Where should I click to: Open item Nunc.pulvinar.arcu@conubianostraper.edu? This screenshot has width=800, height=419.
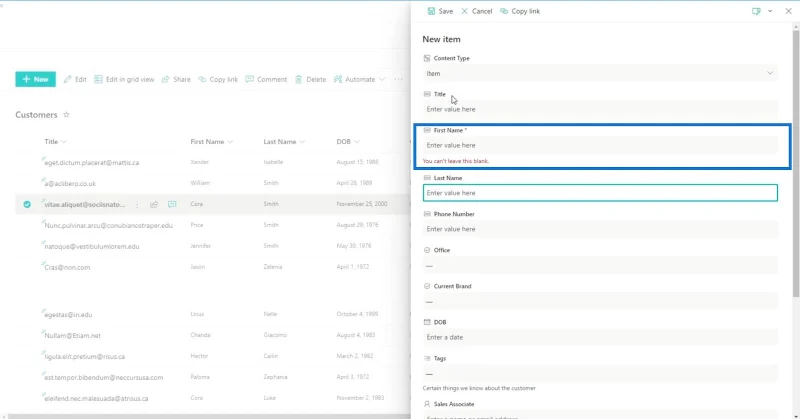pyautogui.click(x=108, y=226)
